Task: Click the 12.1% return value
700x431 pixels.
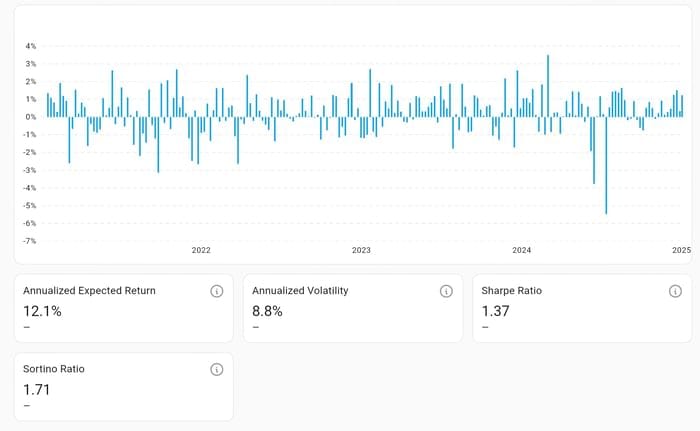Action: pos(42,311)
